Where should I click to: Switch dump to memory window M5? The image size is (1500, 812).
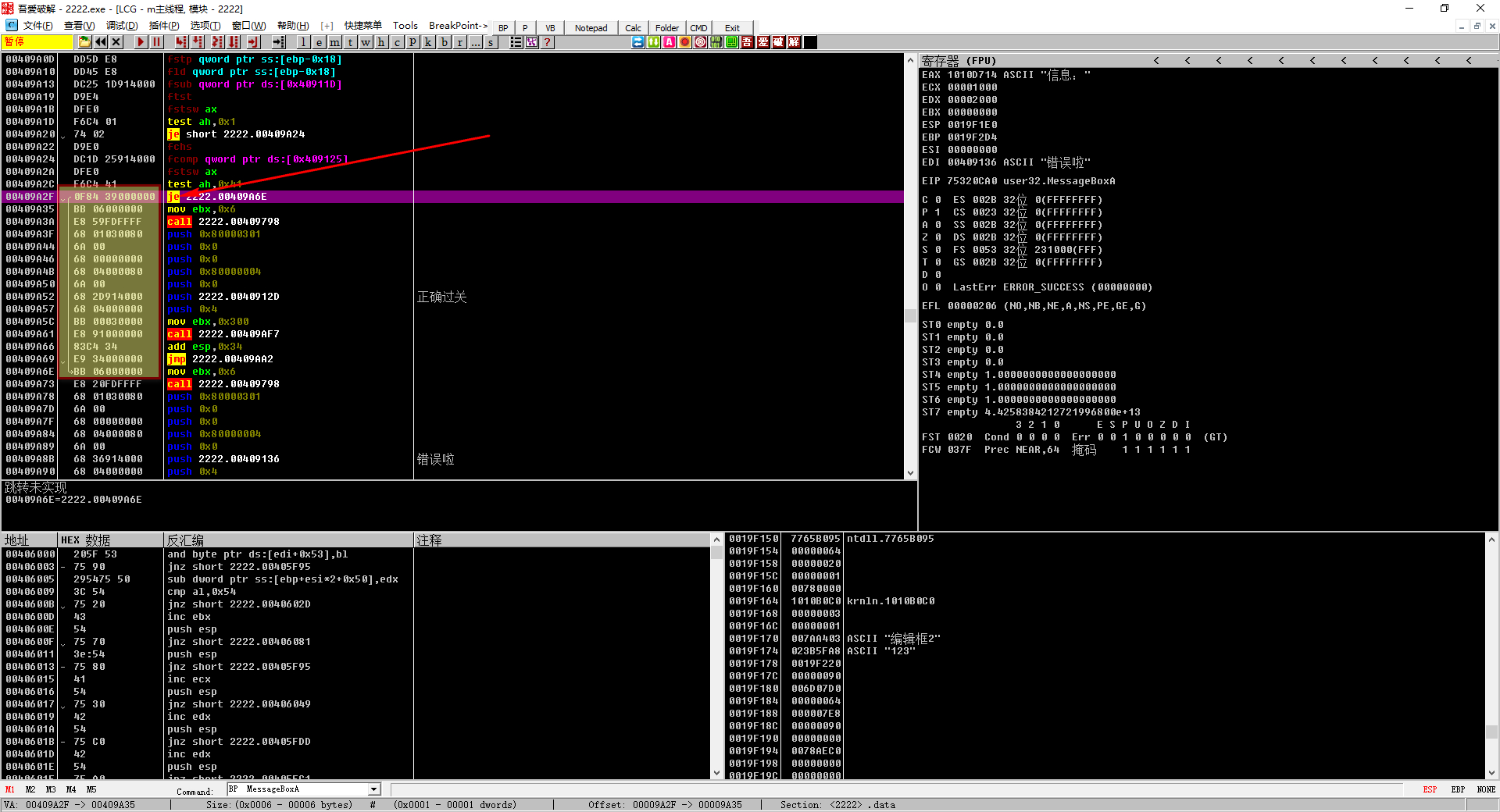pos(91,789)
